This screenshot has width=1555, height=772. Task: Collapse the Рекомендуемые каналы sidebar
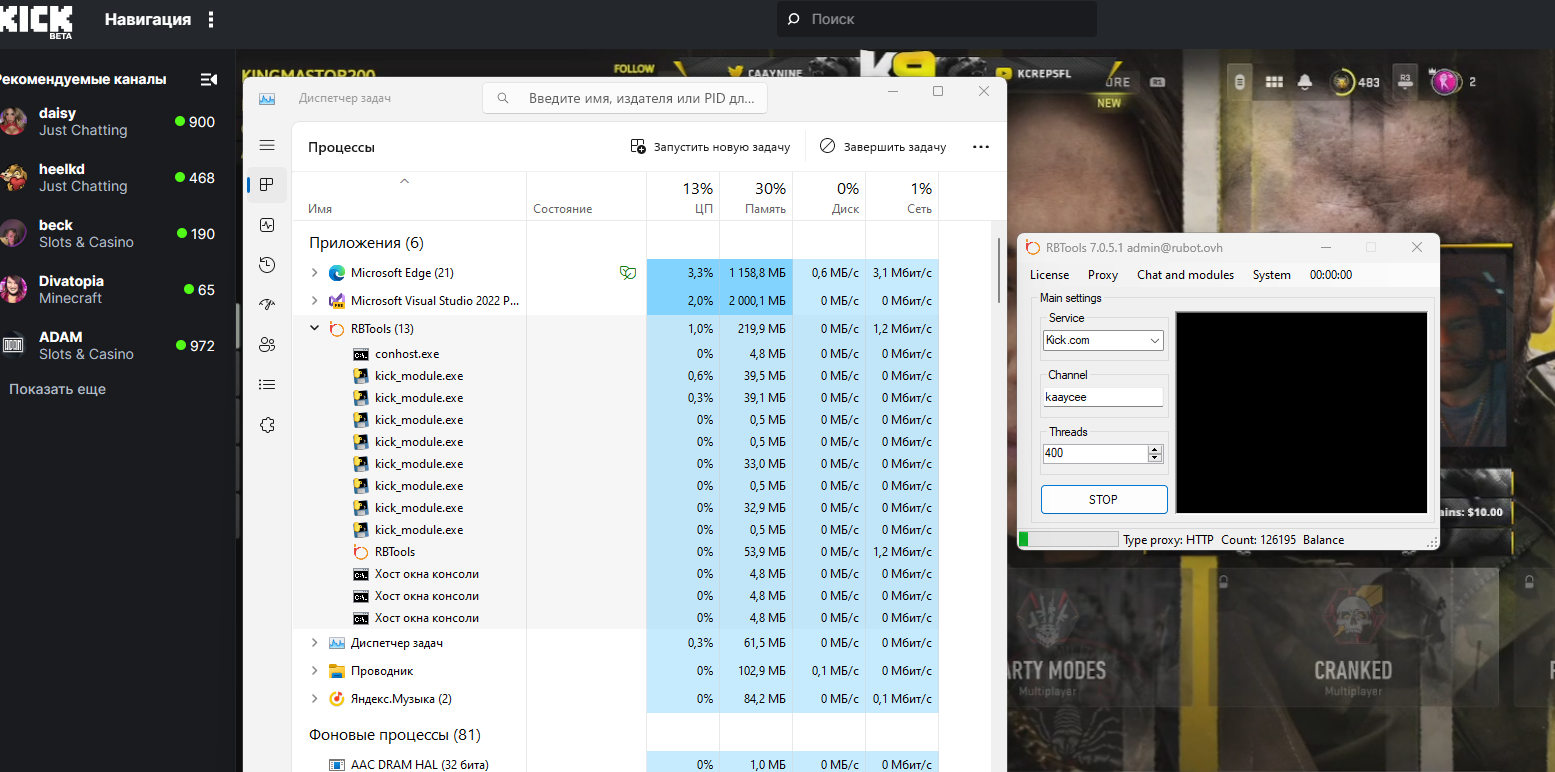(208, 79)
